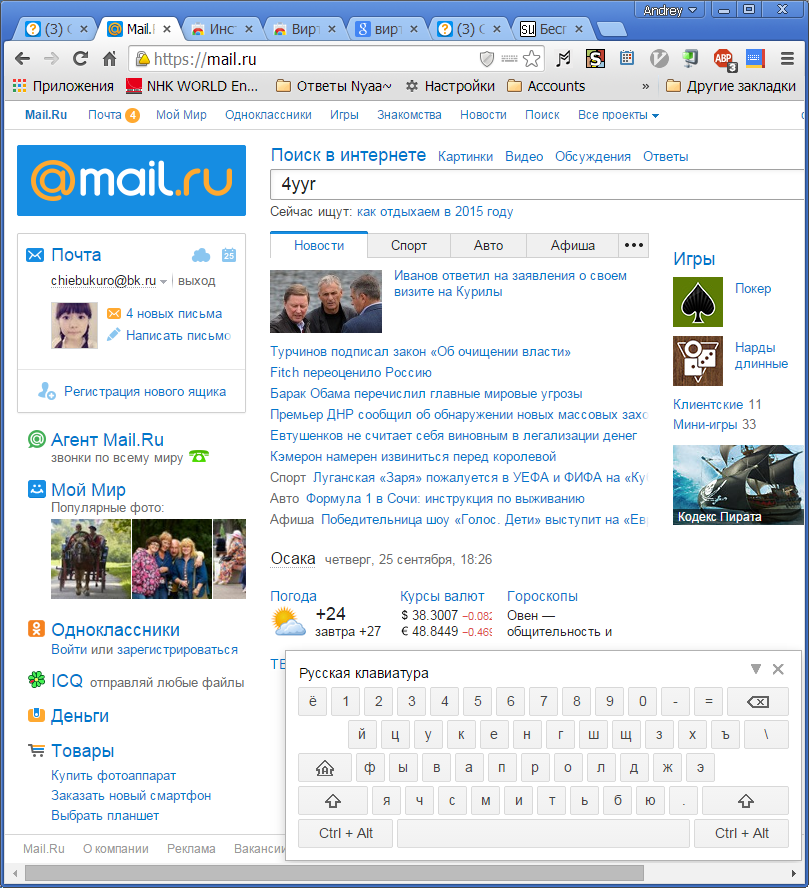This screenshot has height=888, width=809.
Task: Open the Иванов news photo thumbnail
Action: coord(326,301)
